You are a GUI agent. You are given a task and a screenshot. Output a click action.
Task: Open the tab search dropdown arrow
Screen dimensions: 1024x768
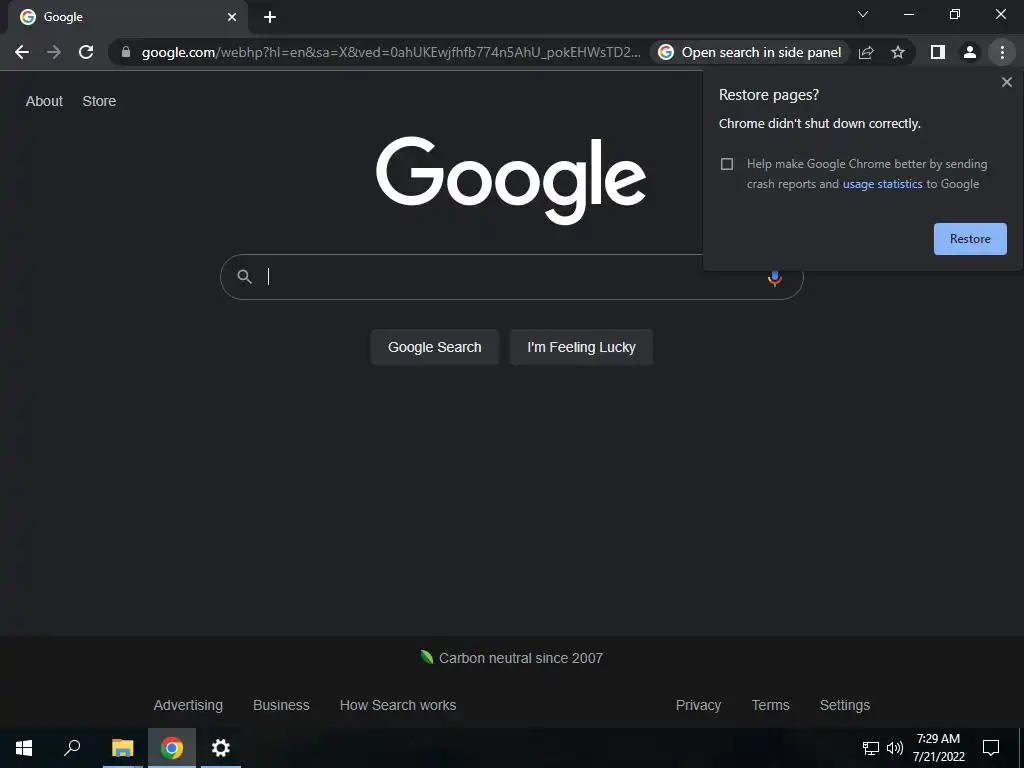[x=863, y=14]
